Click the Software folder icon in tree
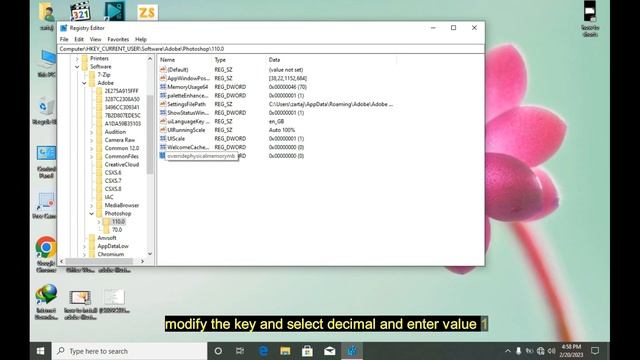This screenshot has height=360, width=640. coord(85,67)
